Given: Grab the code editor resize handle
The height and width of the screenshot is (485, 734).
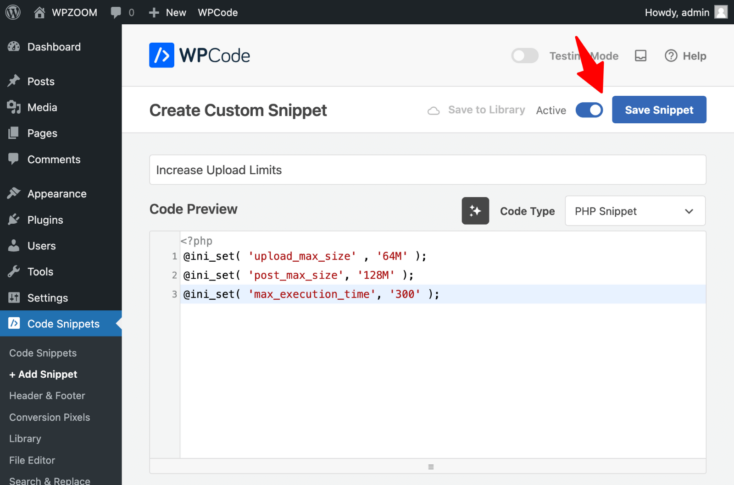Looking at the screenshot, I should click(431, 467).
